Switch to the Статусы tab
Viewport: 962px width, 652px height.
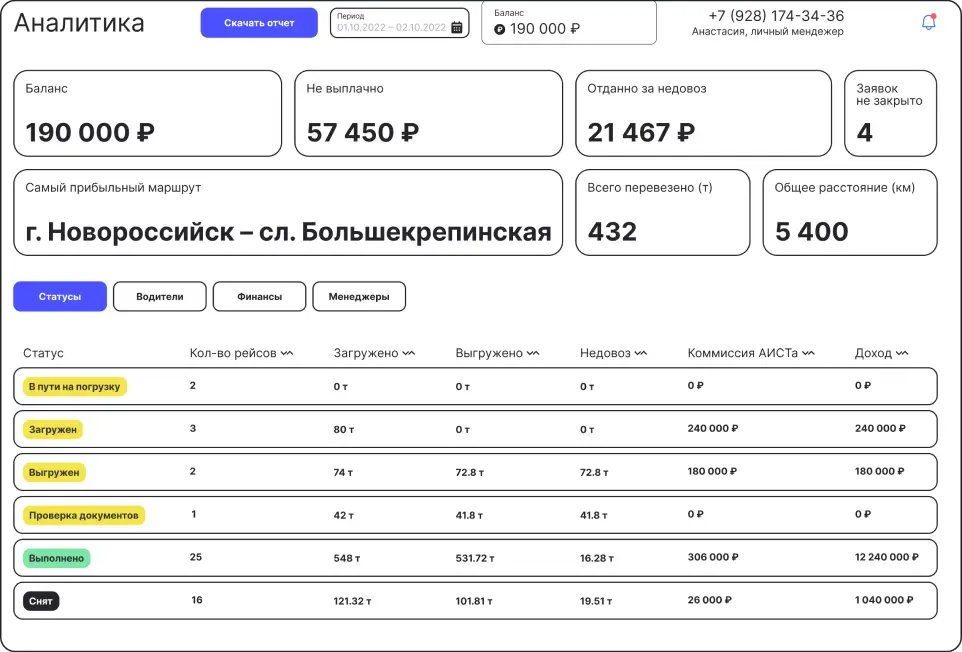pyautogui.click(x=60, y=297)
